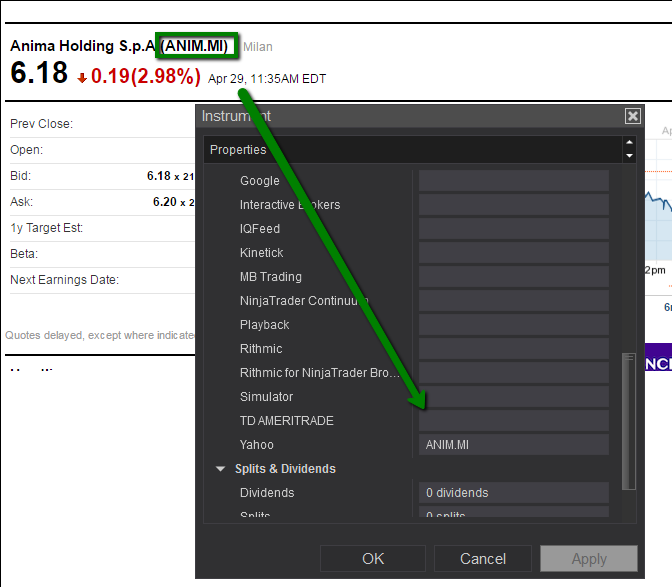
Task: Click the Bid value 6.18
Action: tap(159, 176)
